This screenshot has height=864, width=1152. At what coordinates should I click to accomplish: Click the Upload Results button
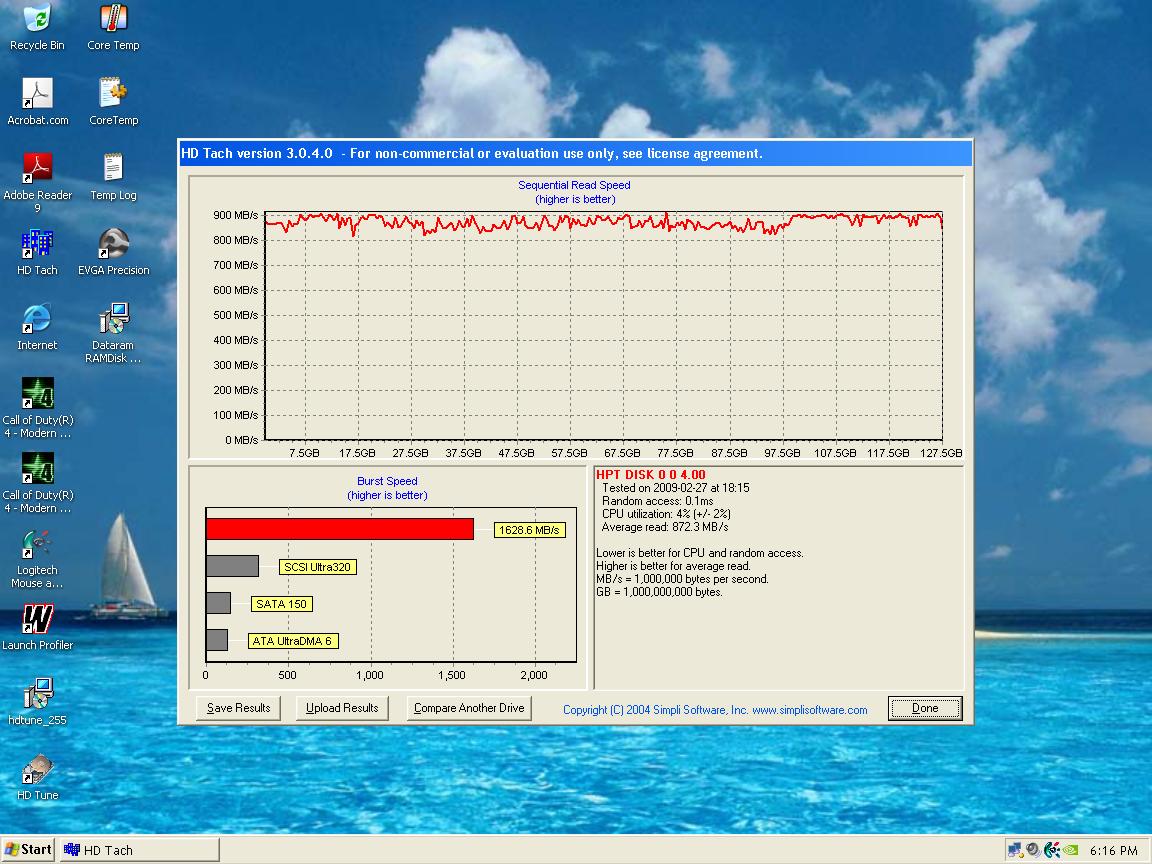coord(342,708)
